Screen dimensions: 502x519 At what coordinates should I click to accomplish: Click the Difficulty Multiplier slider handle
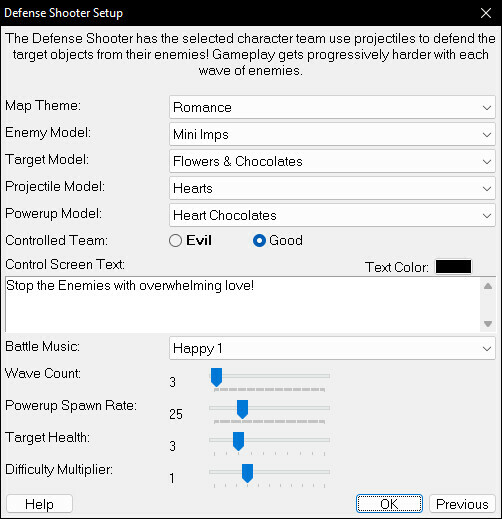(247, 473)
